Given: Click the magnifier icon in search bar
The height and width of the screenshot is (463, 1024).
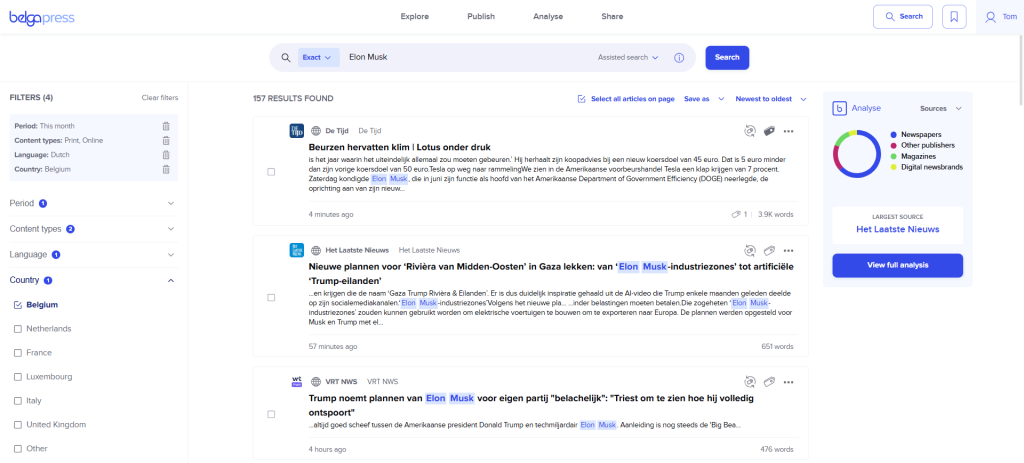Looking at the screenshot, I should click(x=285, y=57).
